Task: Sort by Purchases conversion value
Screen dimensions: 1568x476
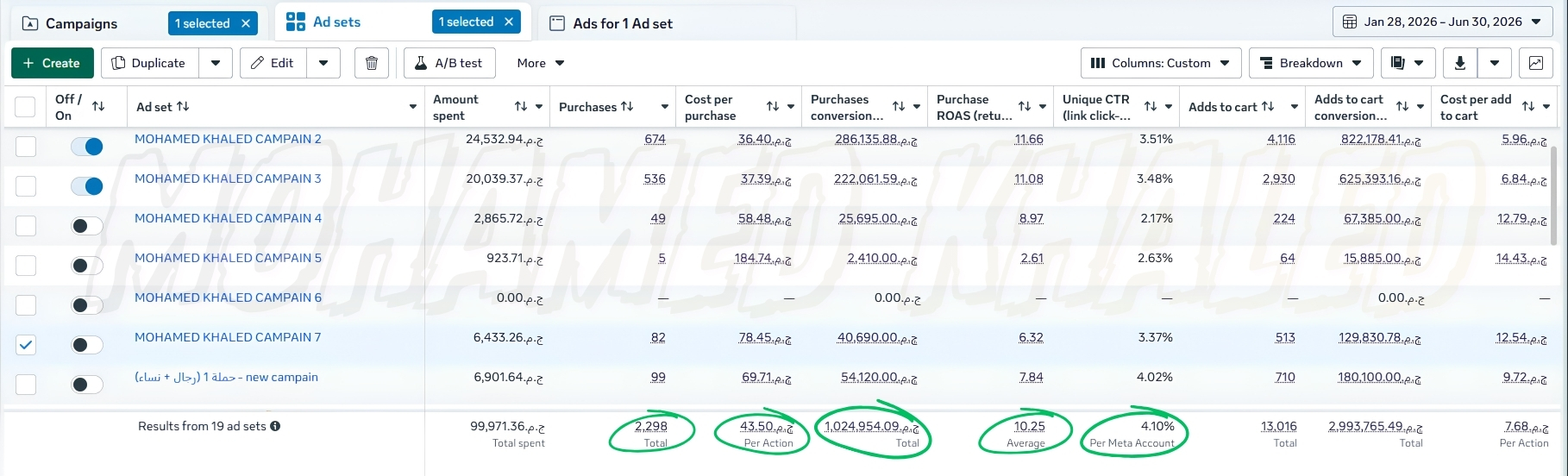Action: (x=899, y=106)
